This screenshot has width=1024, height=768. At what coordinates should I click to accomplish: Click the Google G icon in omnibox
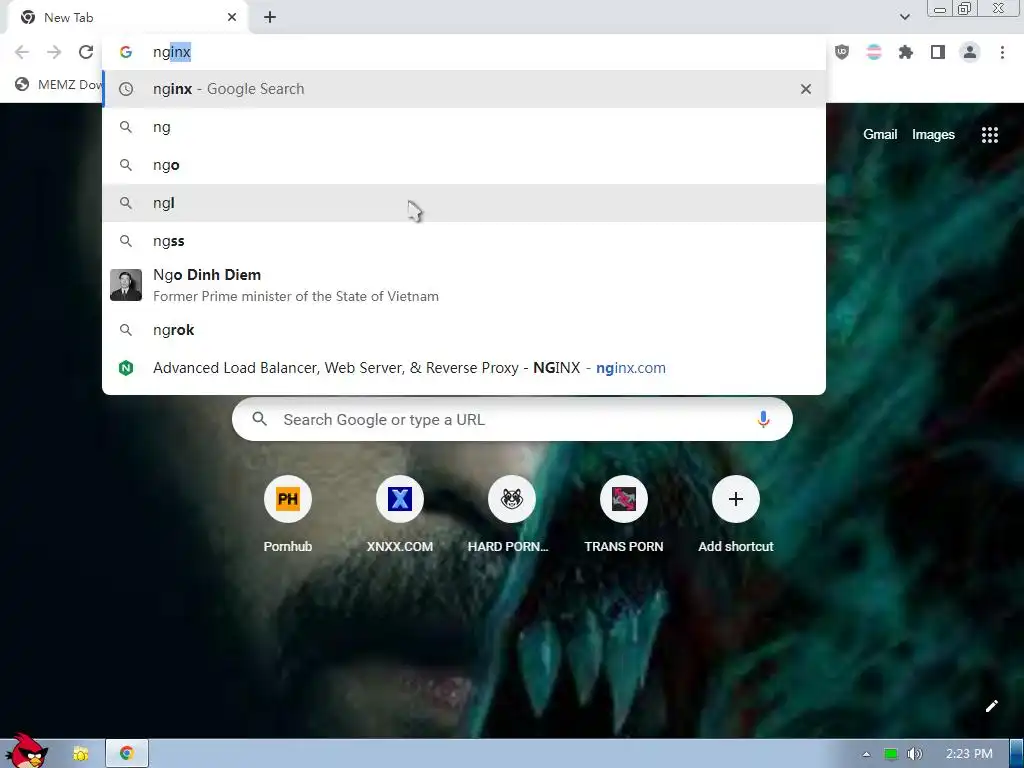(126, 52)
